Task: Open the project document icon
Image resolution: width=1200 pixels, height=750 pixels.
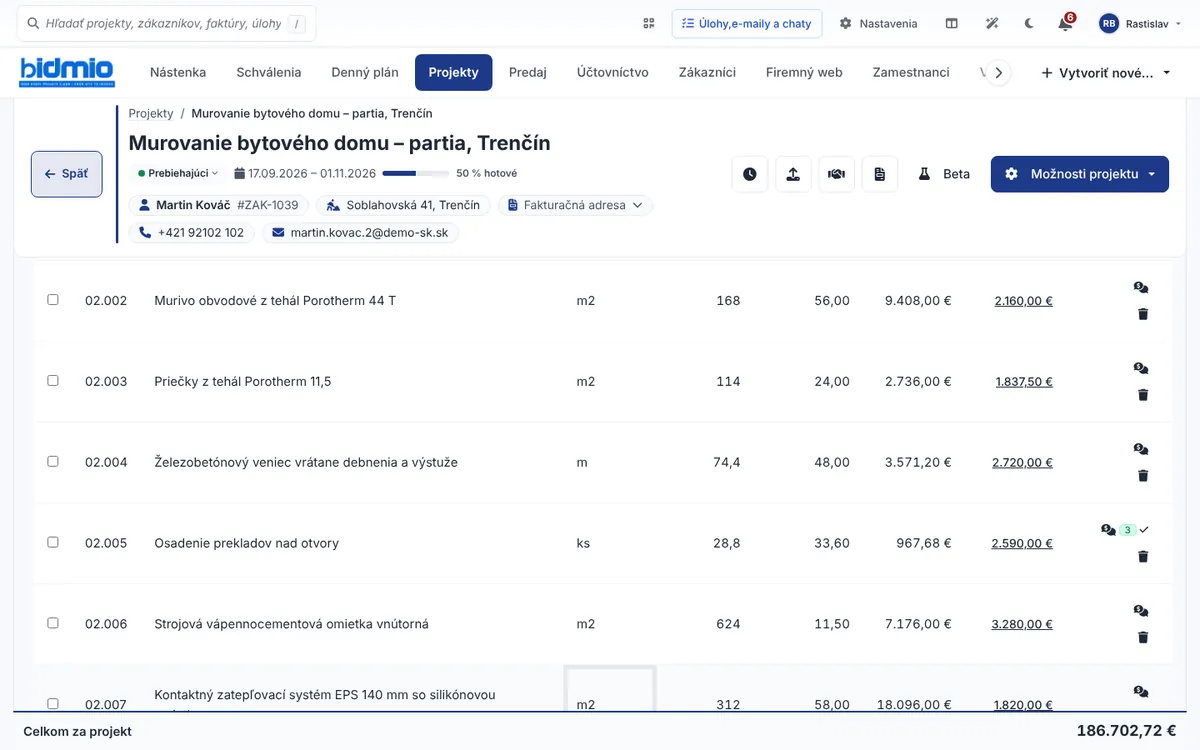Action: [879, 174]
